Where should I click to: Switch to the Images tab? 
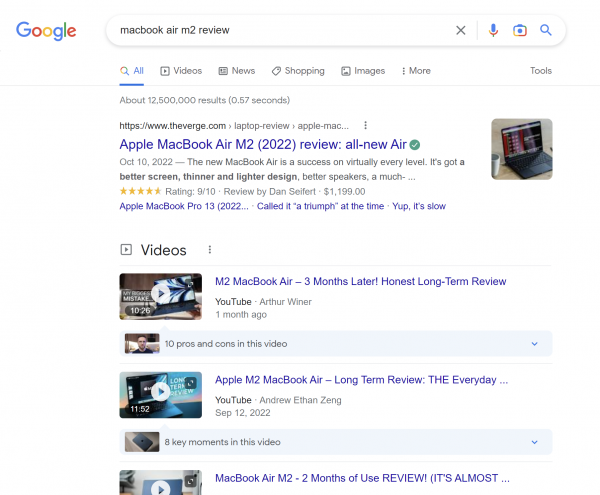click(363, 71)
